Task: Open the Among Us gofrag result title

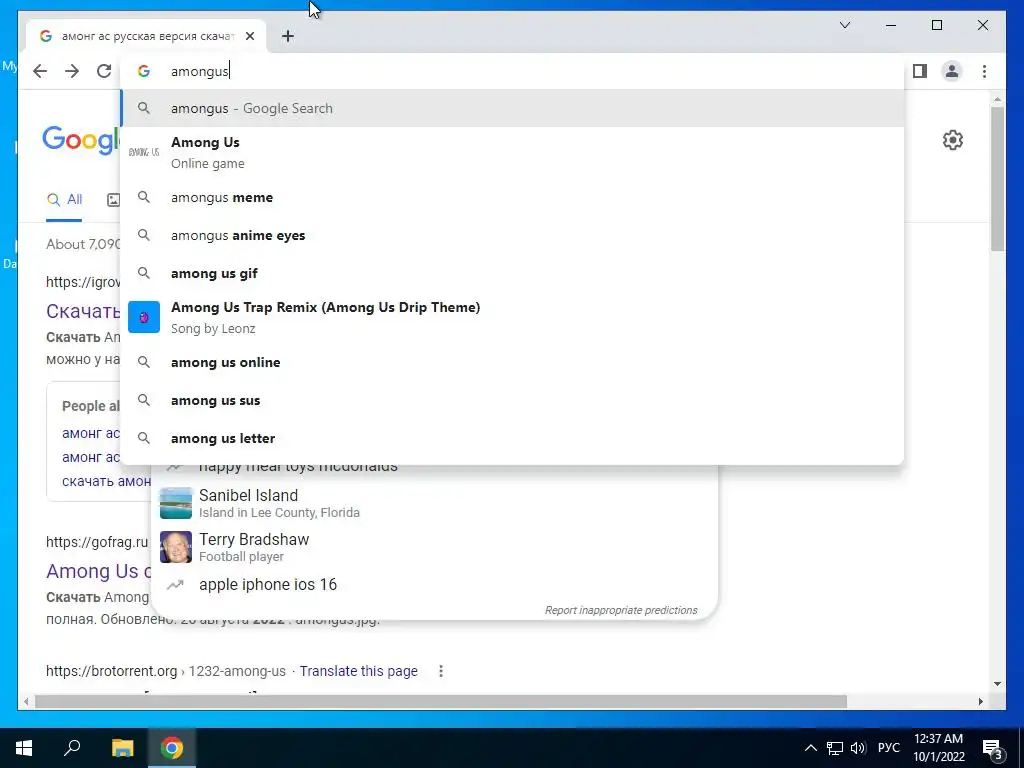Action: (x=98, y=571)
